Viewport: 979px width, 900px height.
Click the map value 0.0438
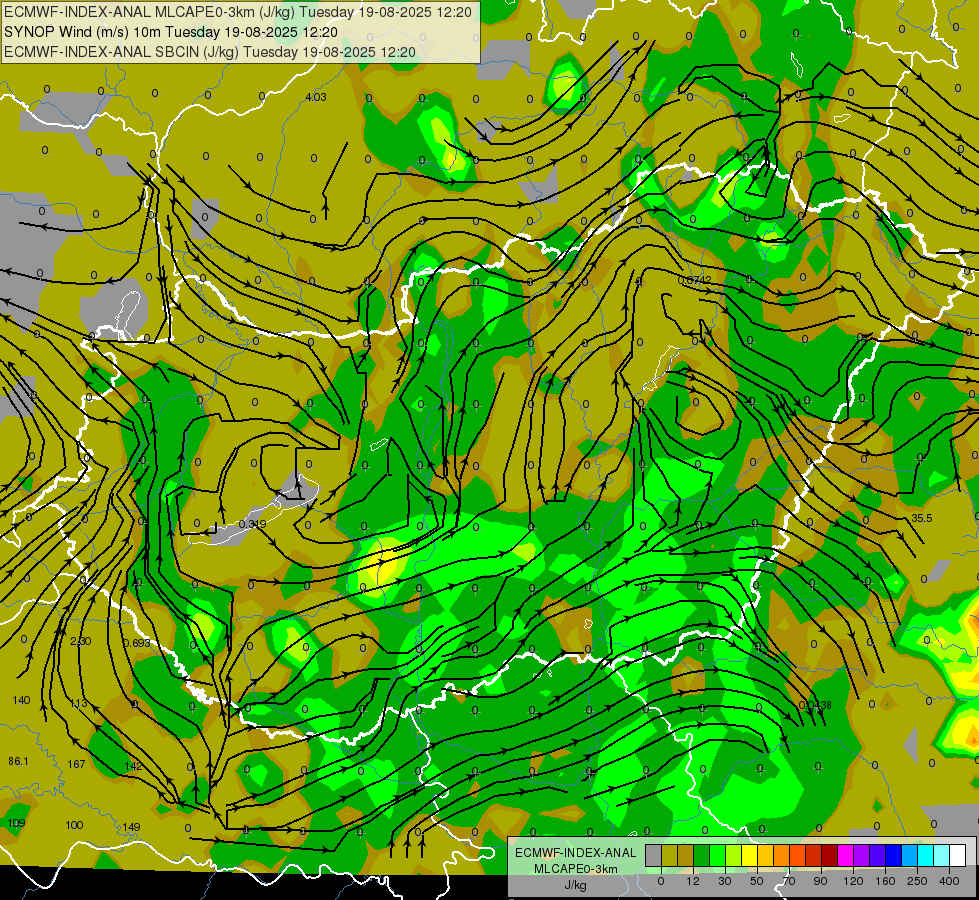(815, 705)
